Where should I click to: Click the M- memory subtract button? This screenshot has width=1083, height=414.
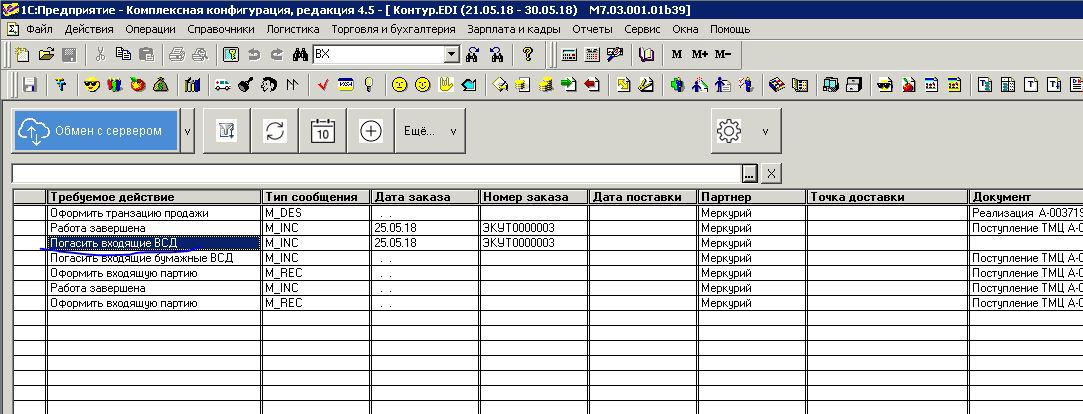[x=722, y=55]
